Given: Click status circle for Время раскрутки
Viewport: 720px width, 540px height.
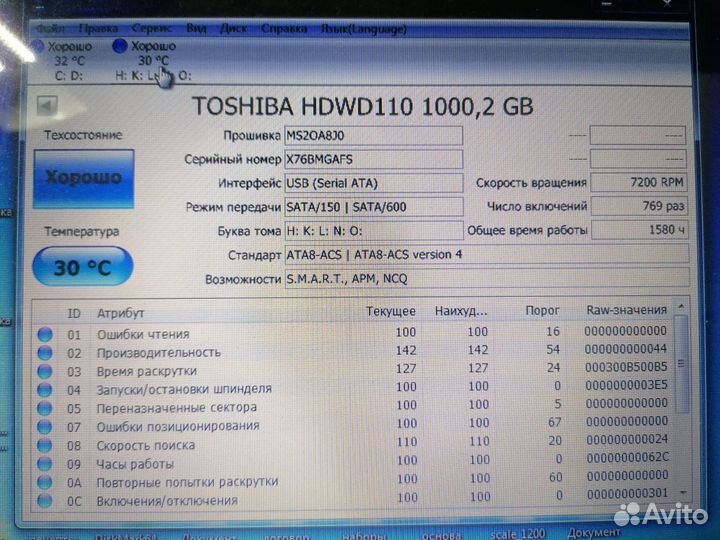Looking at the screenshot, I should (x=45, y=371).
